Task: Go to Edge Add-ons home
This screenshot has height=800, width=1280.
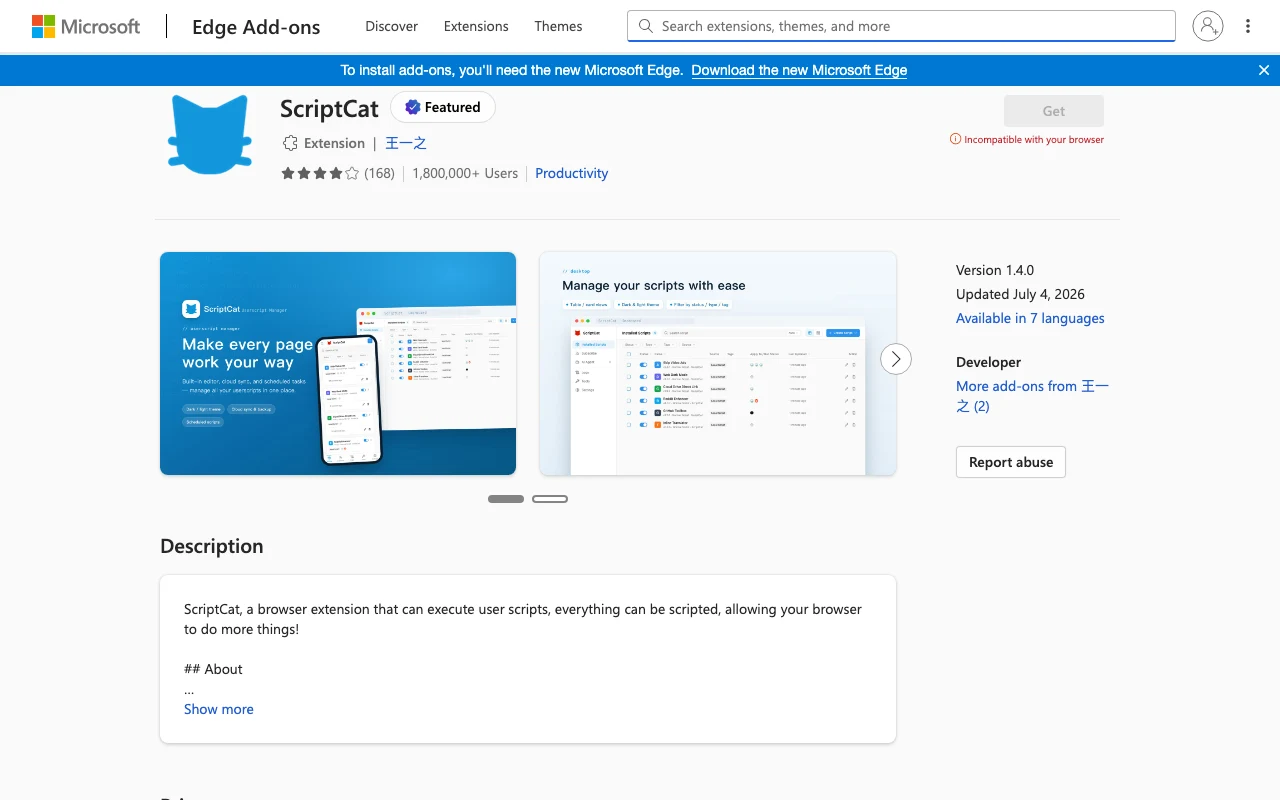Action: (256, 27)
